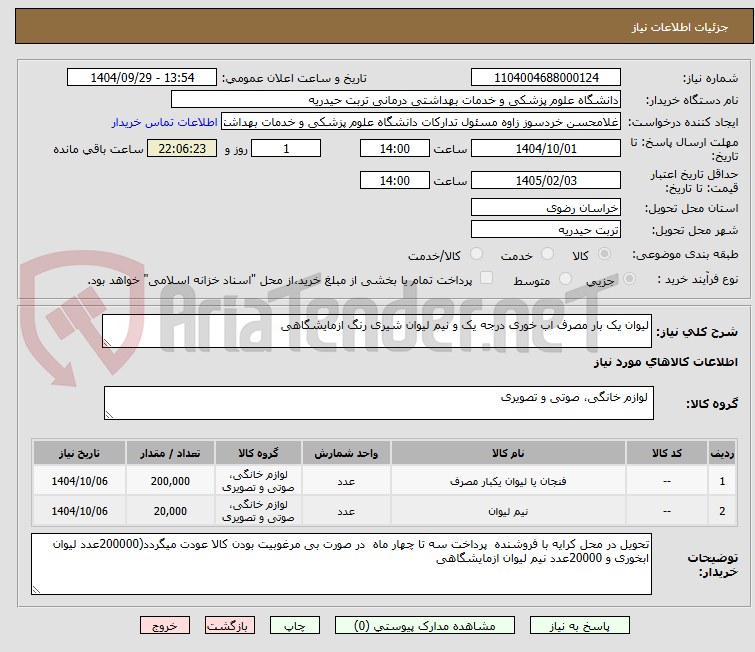Click the delivery city field تربت حیدریه

(546, 229)
